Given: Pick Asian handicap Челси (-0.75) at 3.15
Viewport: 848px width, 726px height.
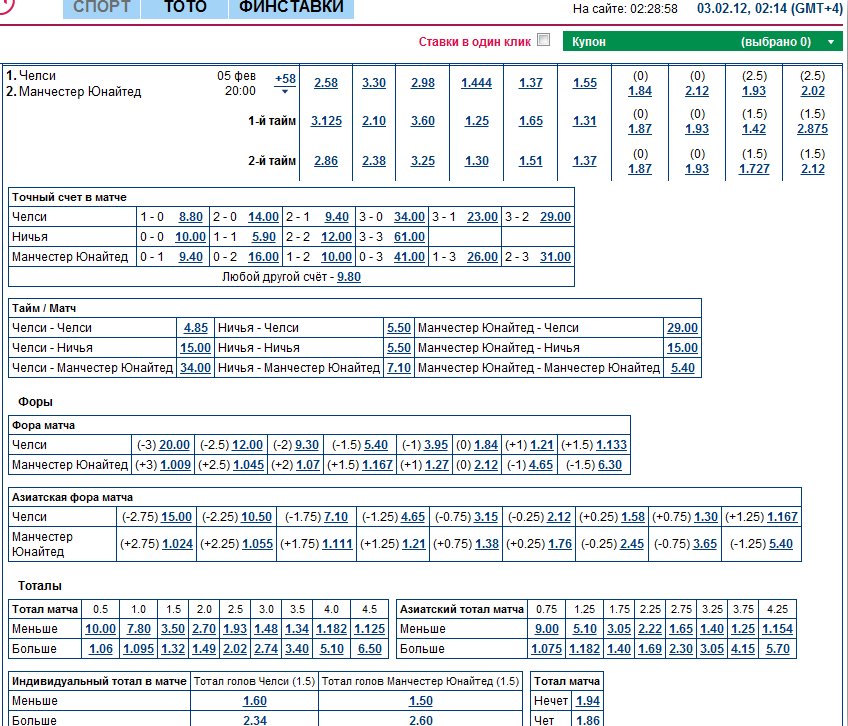Looking at the screenshot, I should 486,517.
